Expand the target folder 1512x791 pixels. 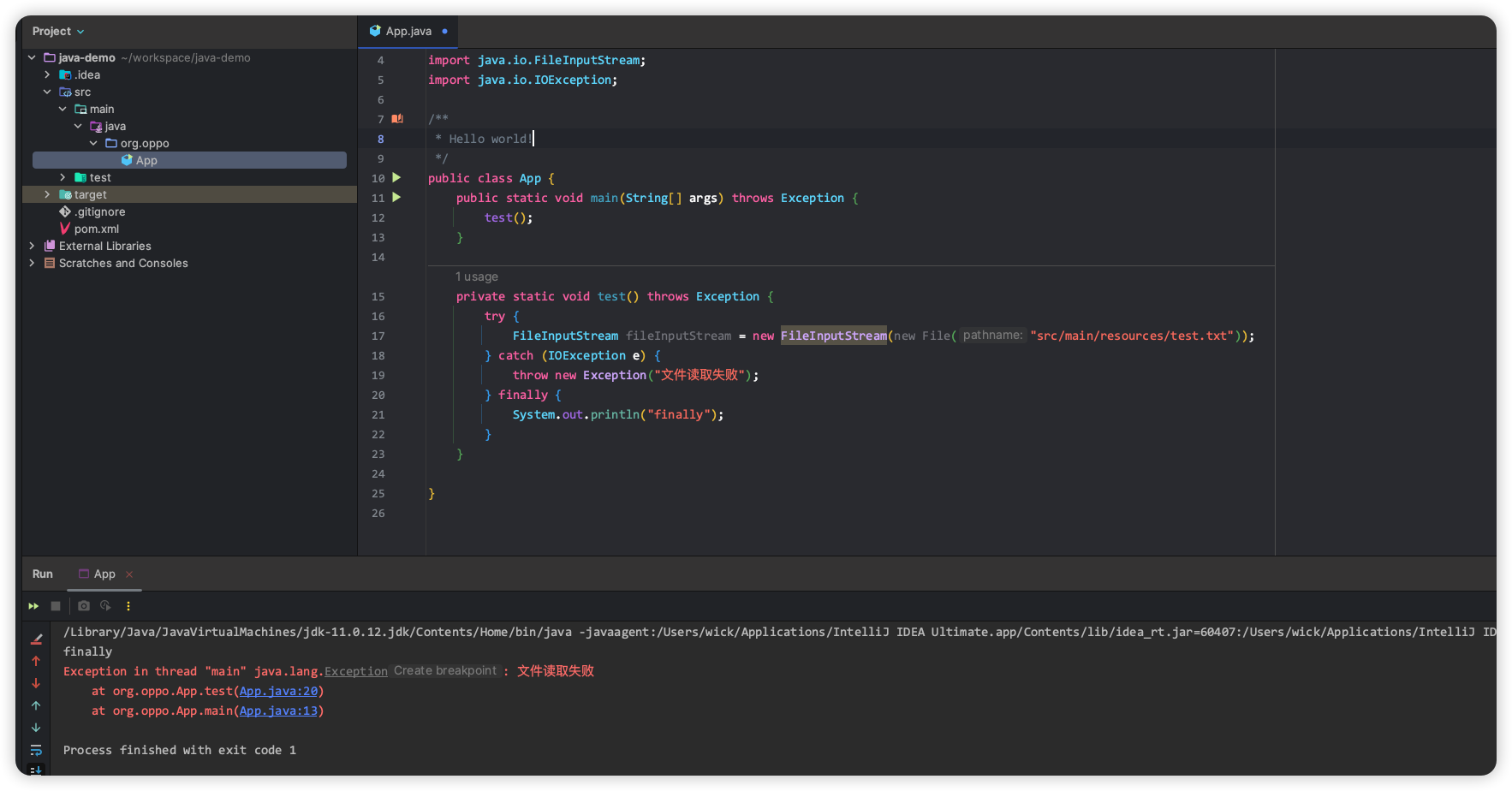pos(47,194)
